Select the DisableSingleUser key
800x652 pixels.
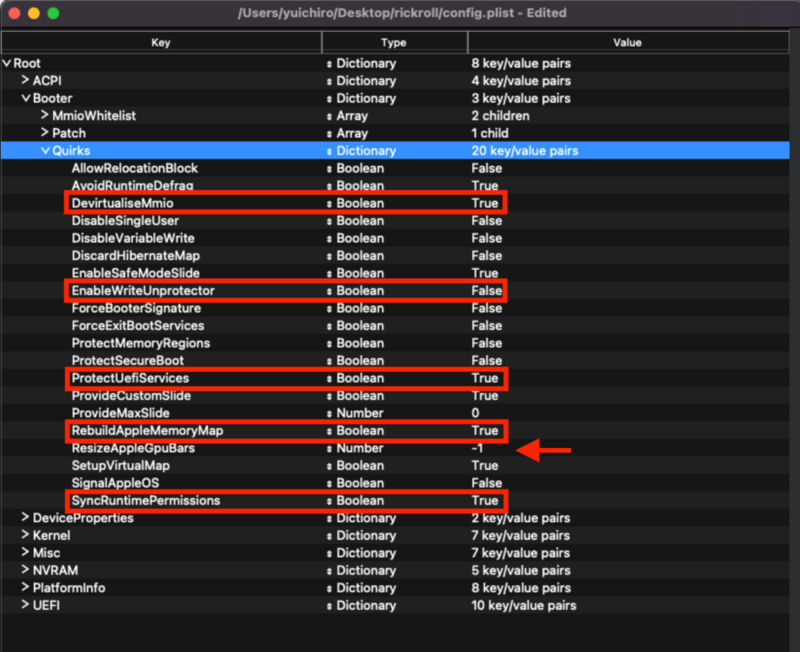(x=126, y=220)
